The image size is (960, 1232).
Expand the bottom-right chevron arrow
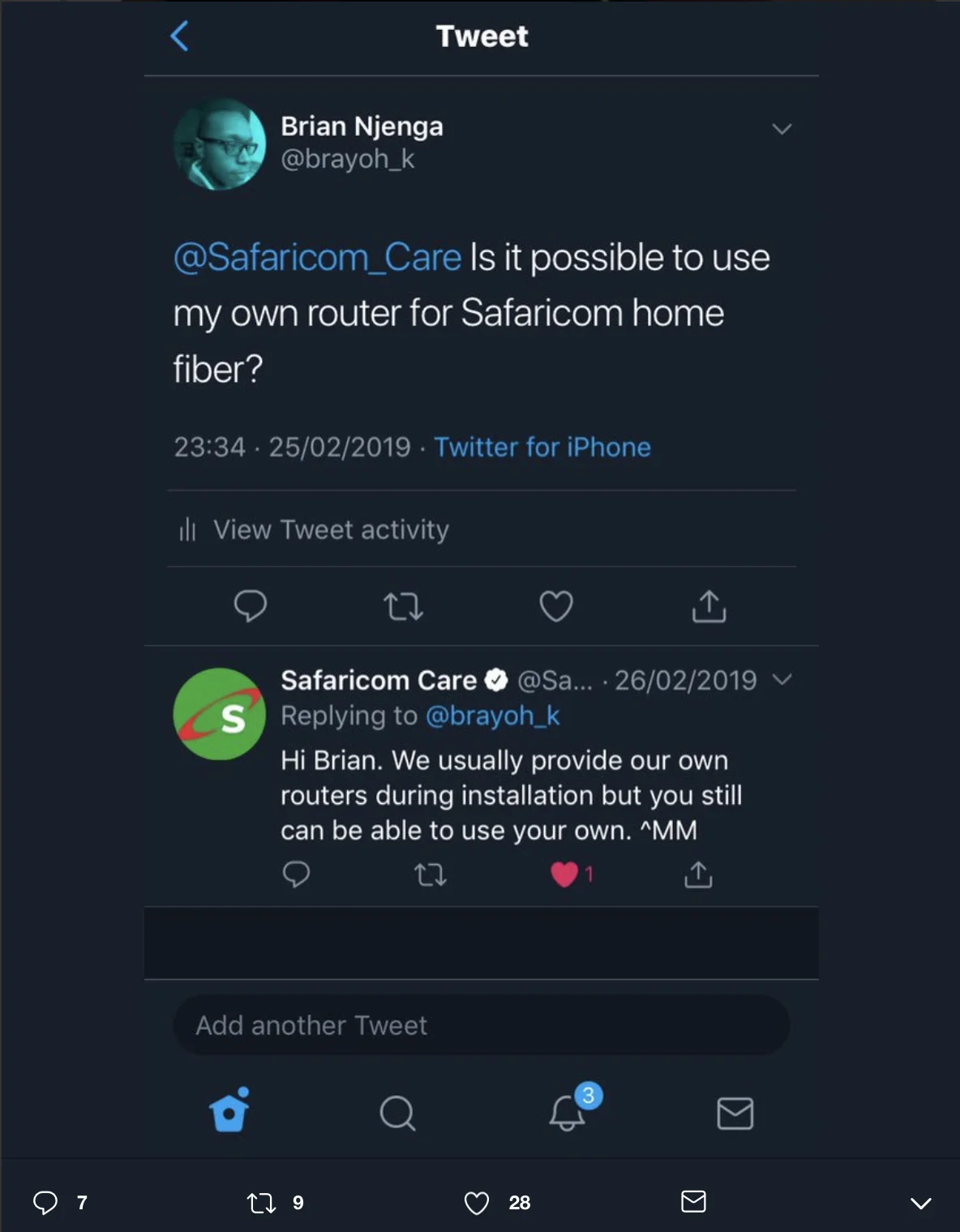pyautogui.click(x=920, y=1203)
